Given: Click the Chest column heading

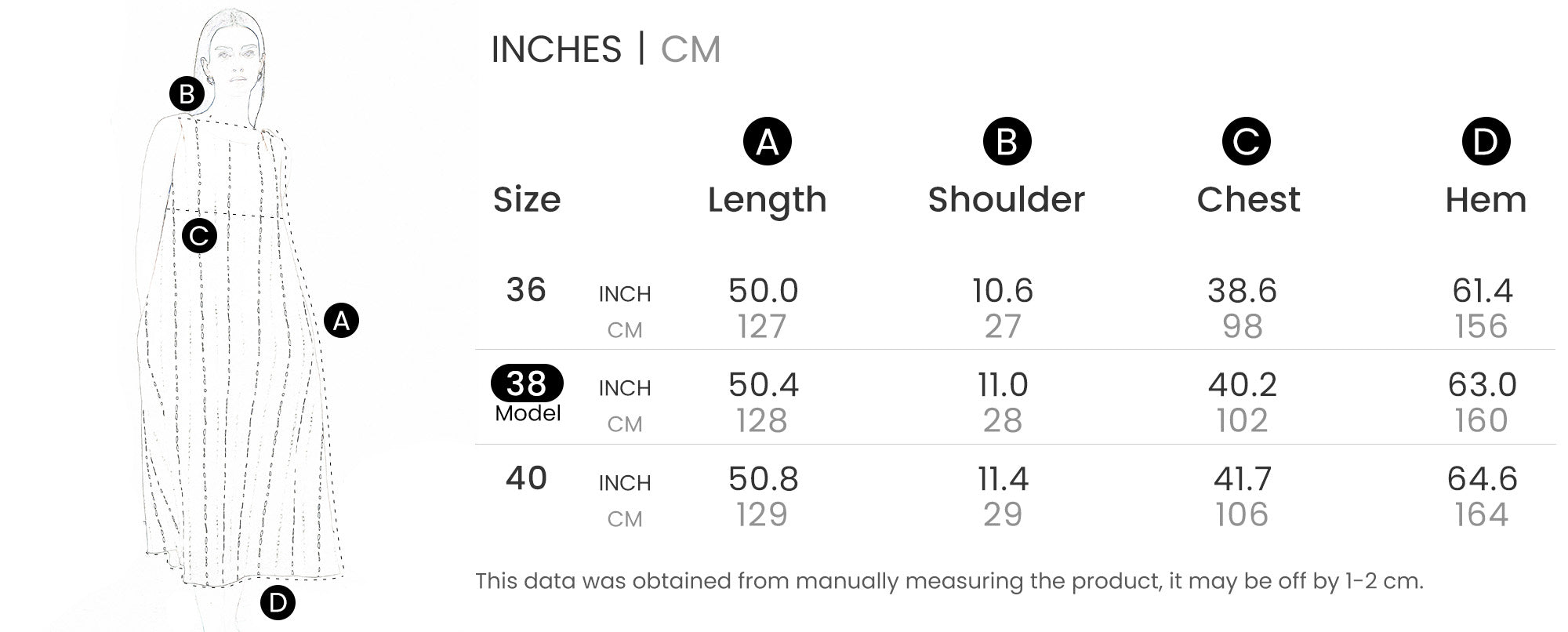Looking at the screenshot, I should [x=1248, y=200].
